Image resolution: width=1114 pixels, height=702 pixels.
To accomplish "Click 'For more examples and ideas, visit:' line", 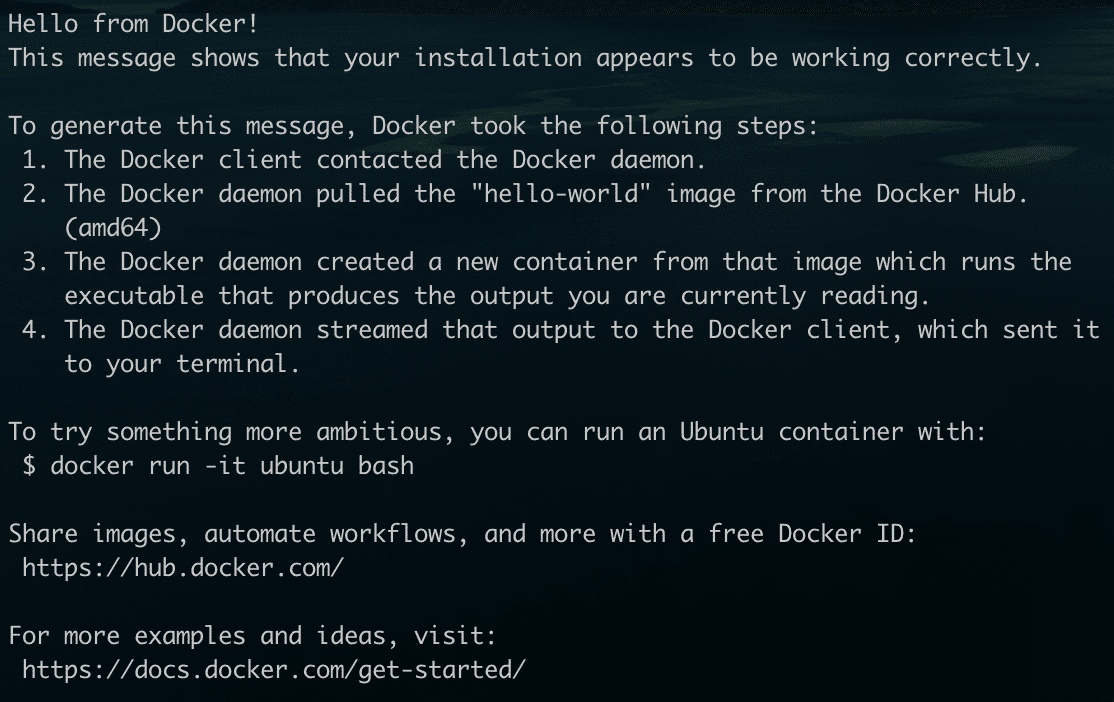I will (x=252, y=636).
